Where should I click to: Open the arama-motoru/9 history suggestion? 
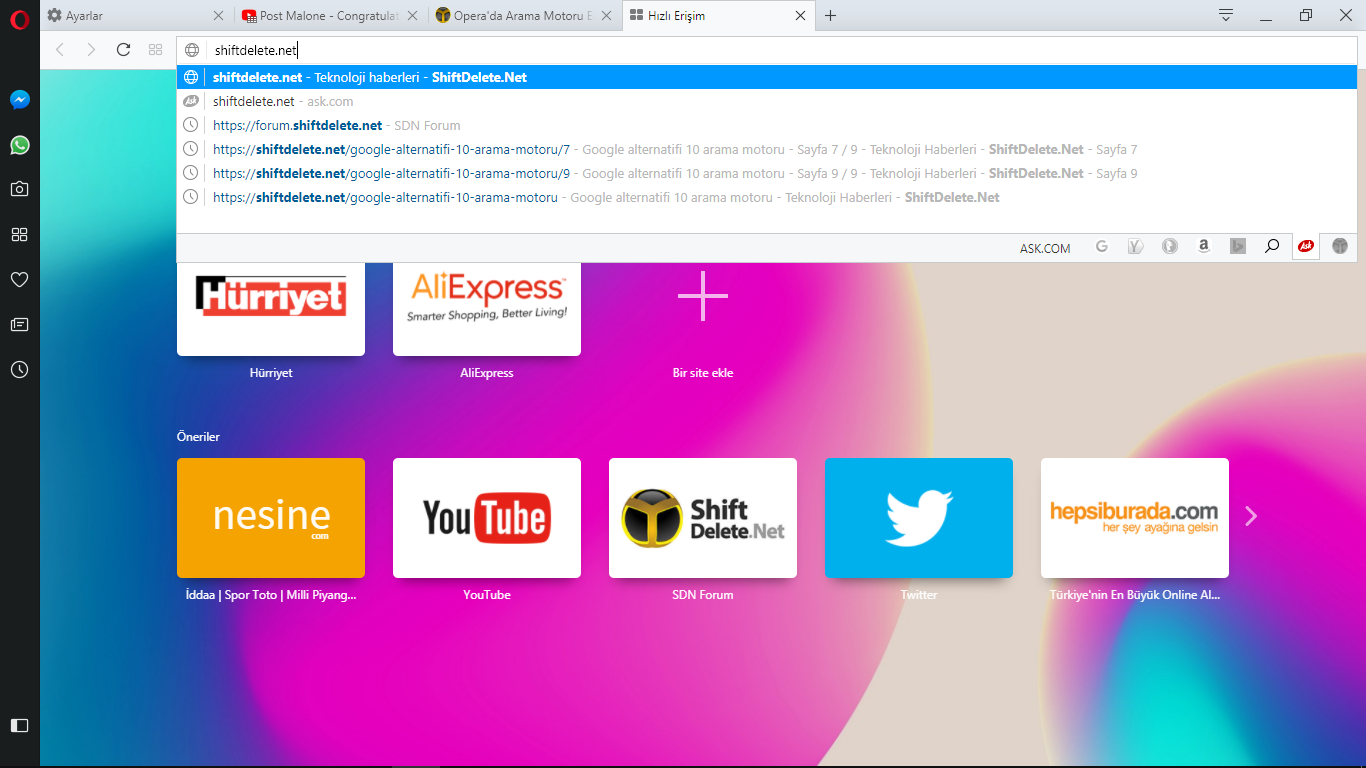[x=766, y=173]
